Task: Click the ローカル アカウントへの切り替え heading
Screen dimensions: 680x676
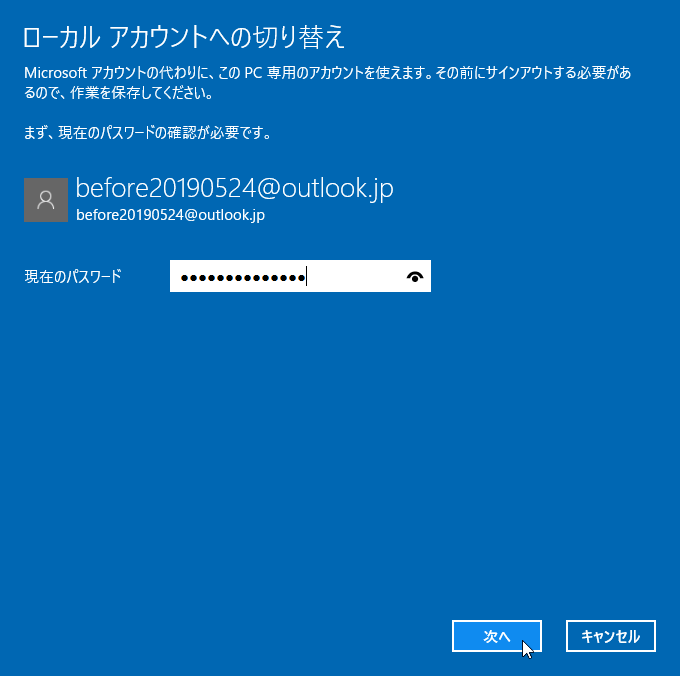Action: (x=183, y=37)
